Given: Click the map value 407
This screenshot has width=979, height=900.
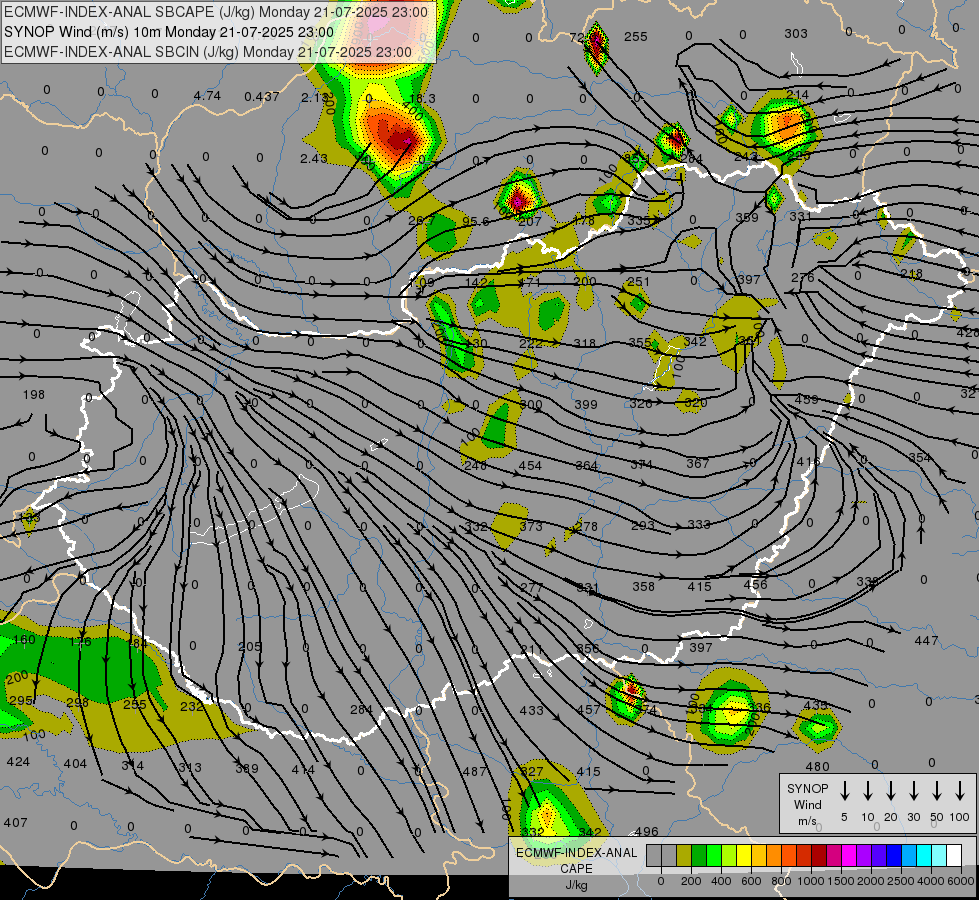Looking at the screenshot, I should pyautogui.click(x=16, y=823).
